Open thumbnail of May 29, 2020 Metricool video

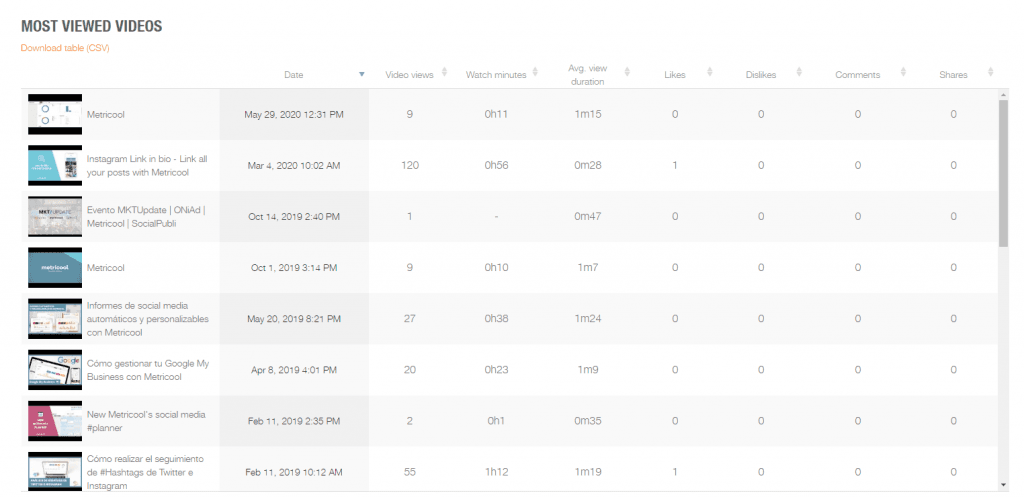[x=55, y=114]
